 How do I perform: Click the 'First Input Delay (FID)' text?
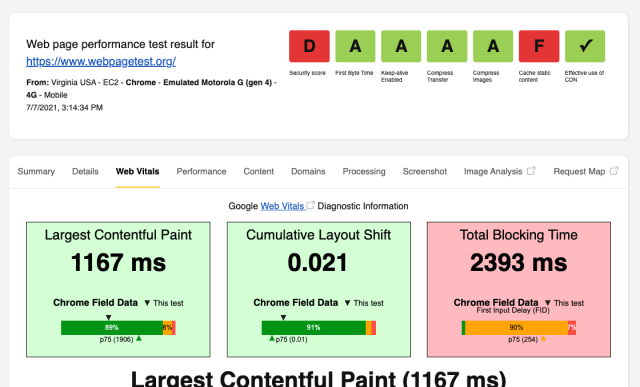[513, 310]
